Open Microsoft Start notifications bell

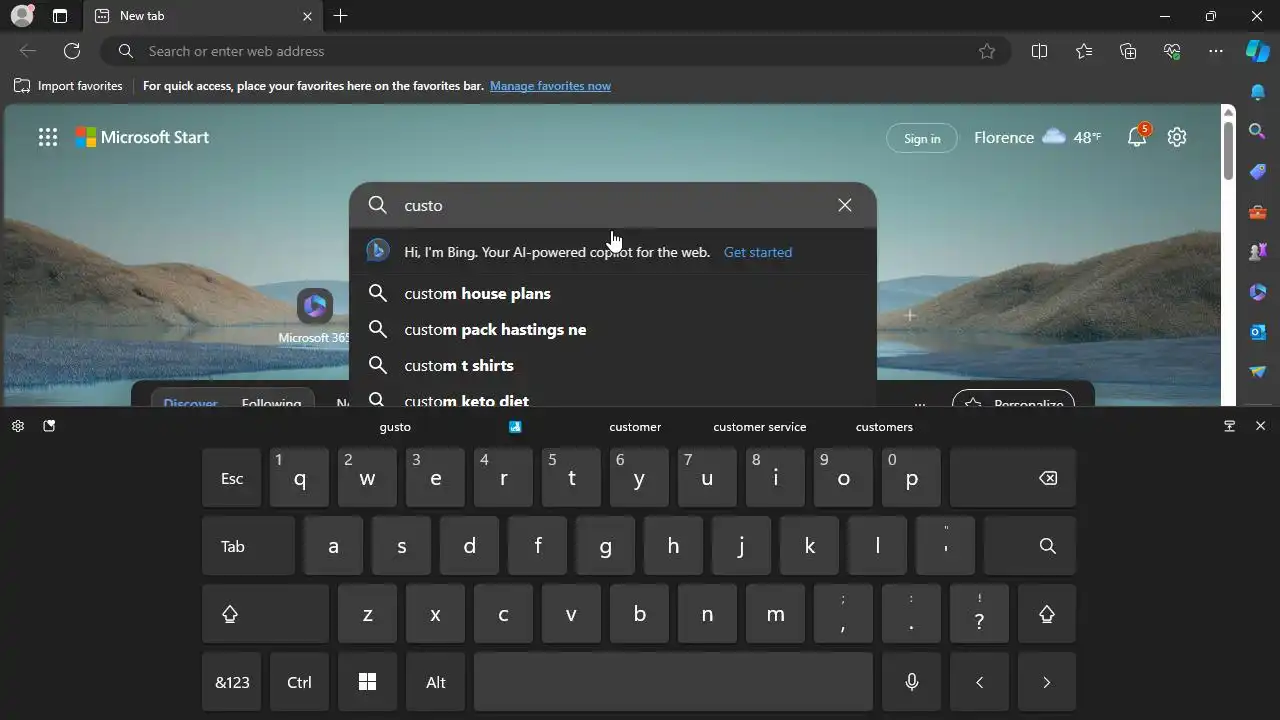[x=1137, y=137]
